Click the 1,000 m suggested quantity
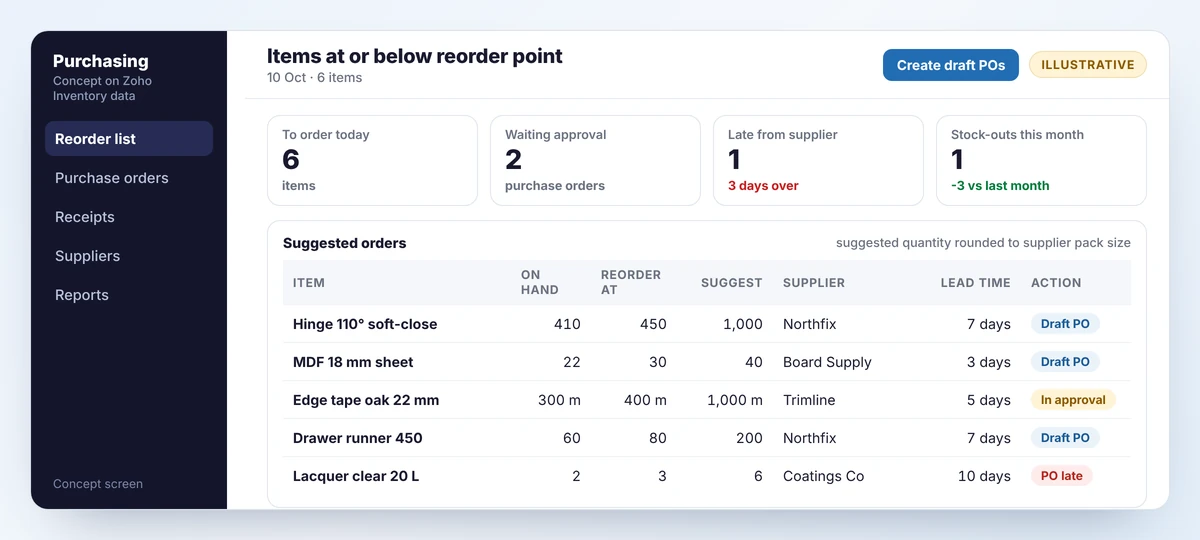 [x=735, y=400]
